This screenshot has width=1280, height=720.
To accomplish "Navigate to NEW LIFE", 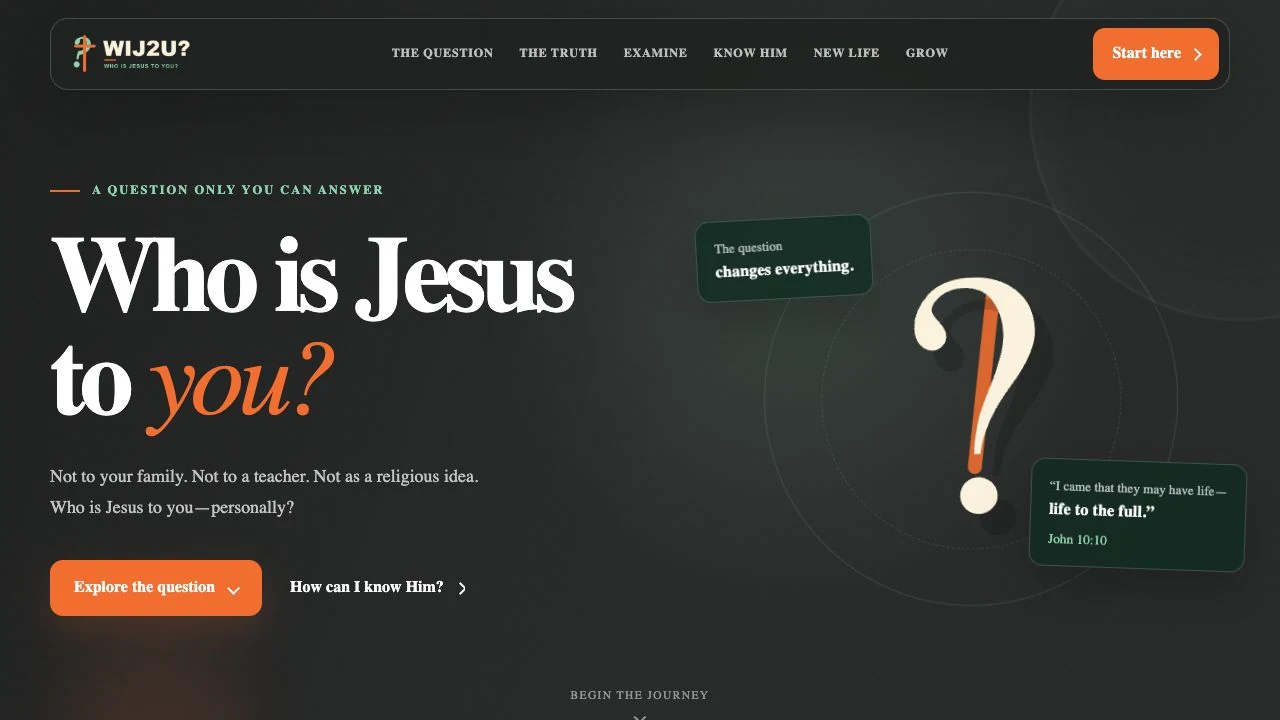I will pos(846,53).
